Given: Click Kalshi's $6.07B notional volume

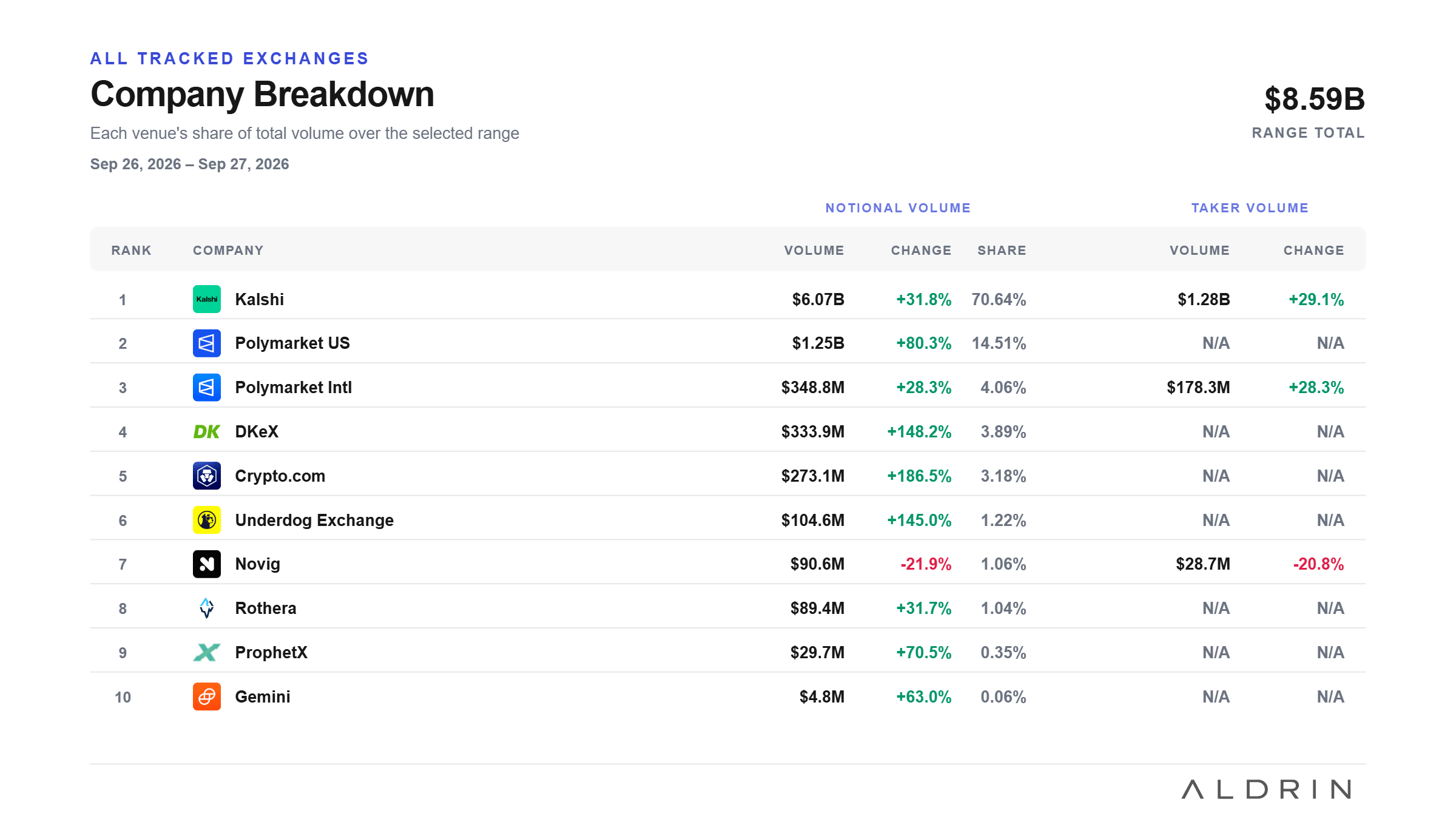Looking at the screenshot, I should point(818,300).
